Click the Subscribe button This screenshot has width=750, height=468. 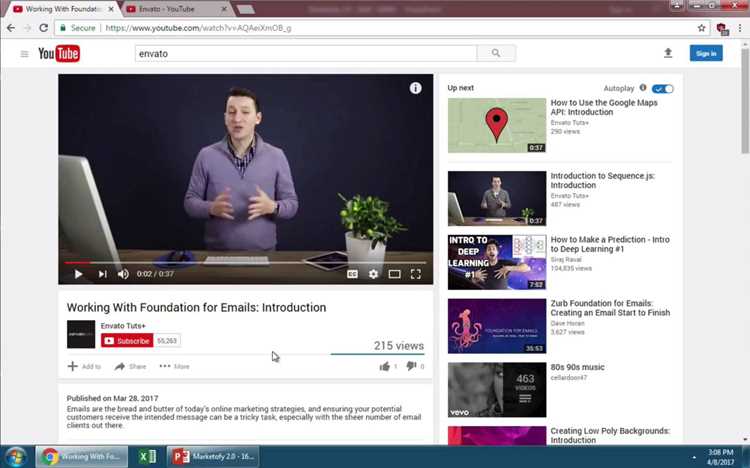pyautogui.click(x=127, y=341)
